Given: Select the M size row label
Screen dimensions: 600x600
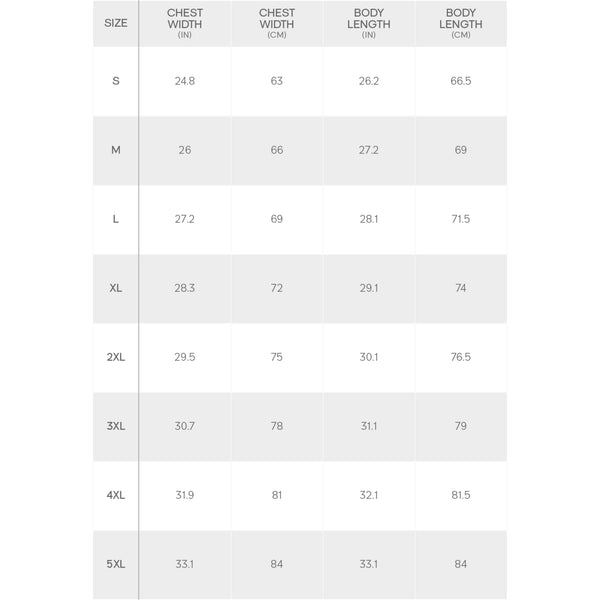Looking at the screenshot, I should (x=116, y=150).
